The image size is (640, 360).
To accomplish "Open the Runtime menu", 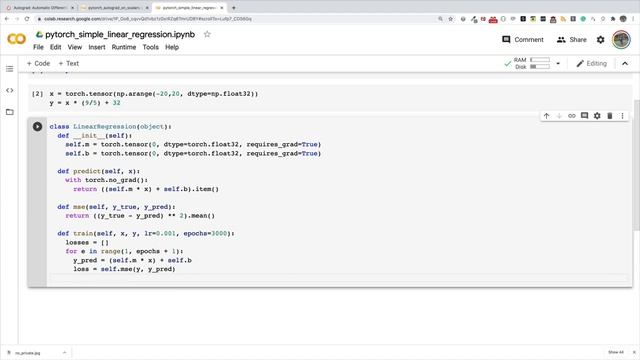I will point(124,47).
